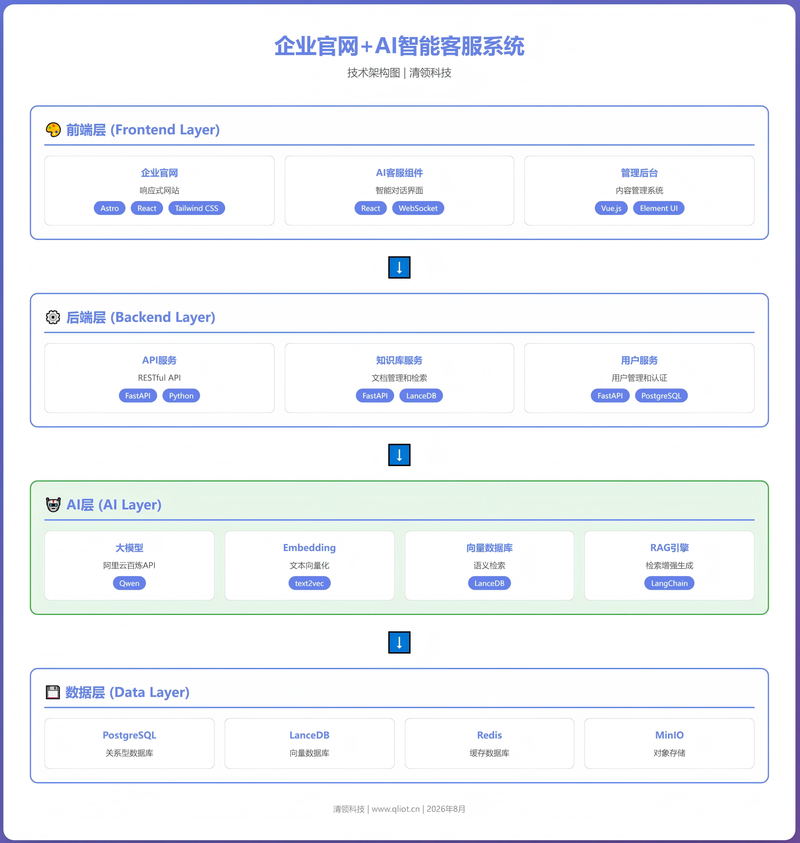Click the 文本向量化 description
The width and height of the screenshot is (800, 843).
pyautogui.click(x=309, y=566)
